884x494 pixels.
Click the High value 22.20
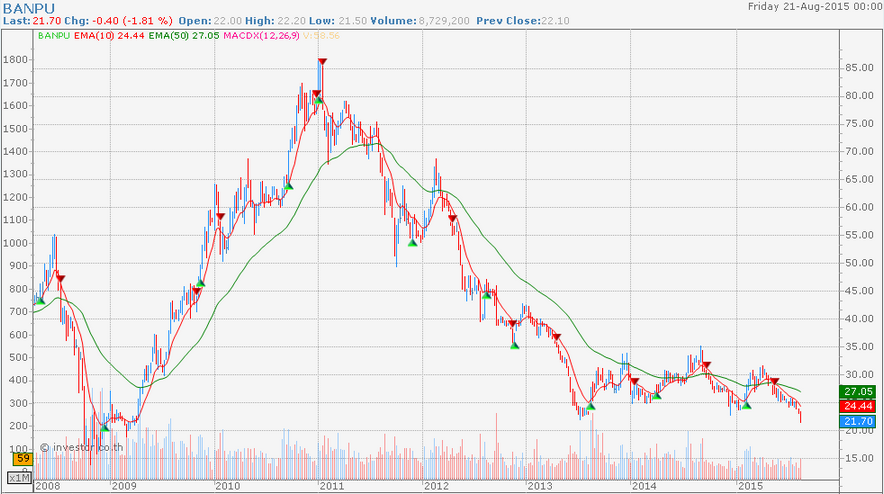coord(291,21)
